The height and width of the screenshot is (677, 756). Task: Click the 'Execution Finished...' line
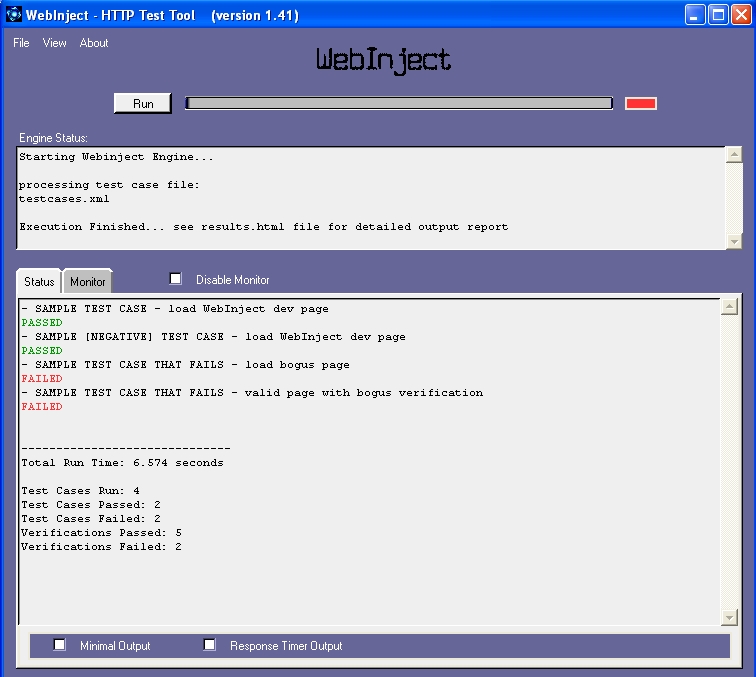tap(264, 227)
